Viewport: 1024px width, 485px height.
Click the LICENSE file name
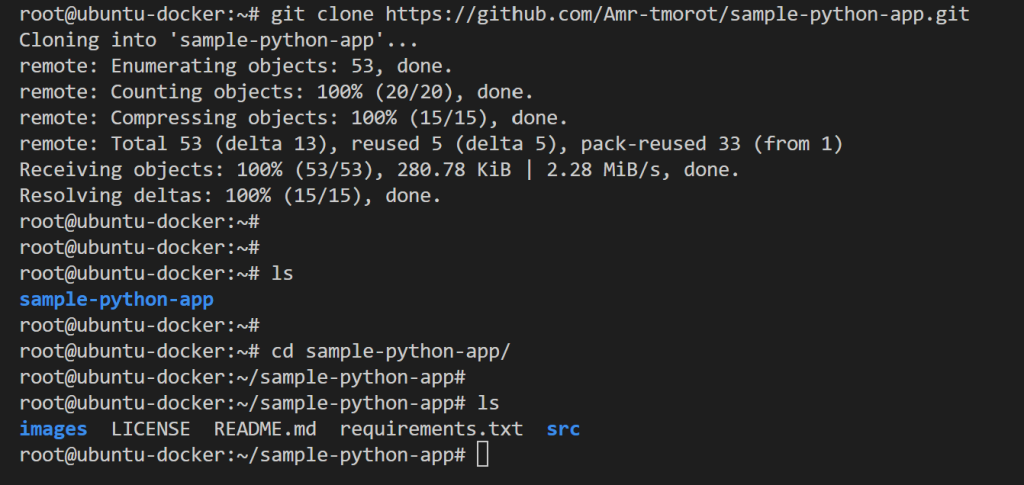pyautogui.click(x=150, y=429)
